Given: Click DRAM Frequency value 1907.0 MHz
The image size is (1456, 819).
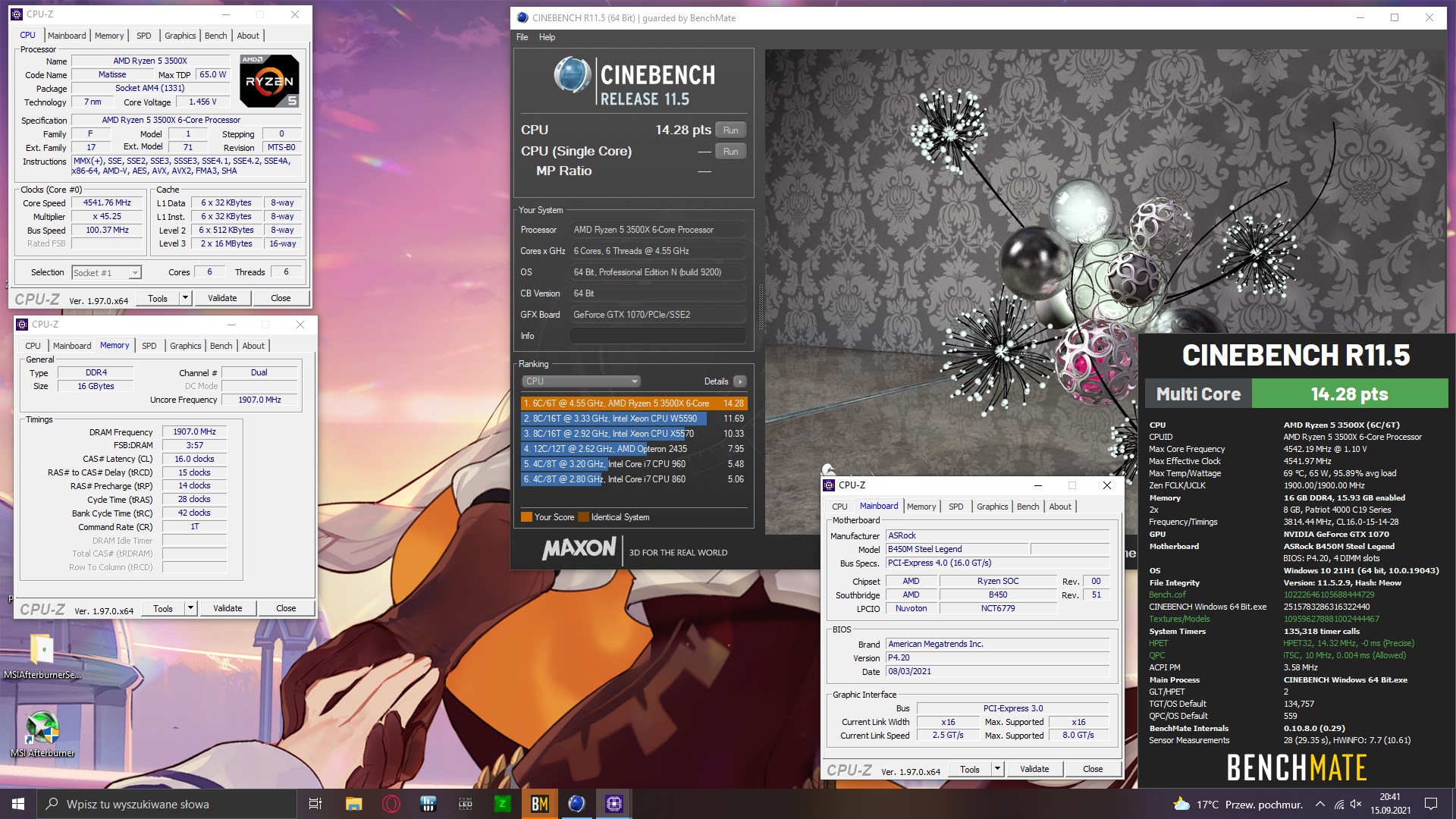Looking at the screenshot, I should [195, 432].
